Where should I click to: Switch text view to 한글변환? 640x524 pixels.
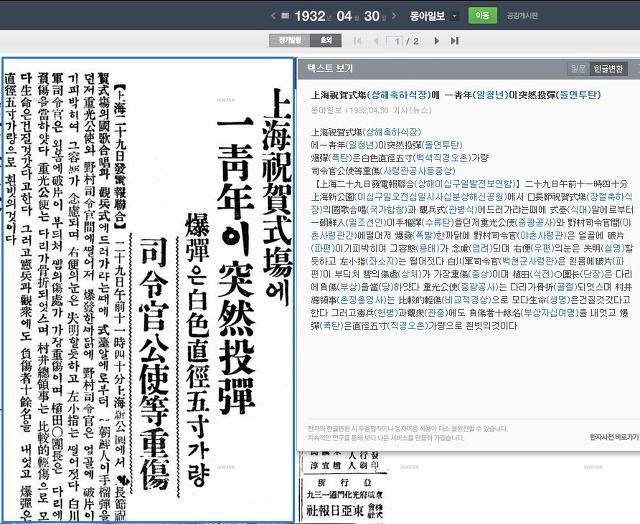click(x=608, y=69)
